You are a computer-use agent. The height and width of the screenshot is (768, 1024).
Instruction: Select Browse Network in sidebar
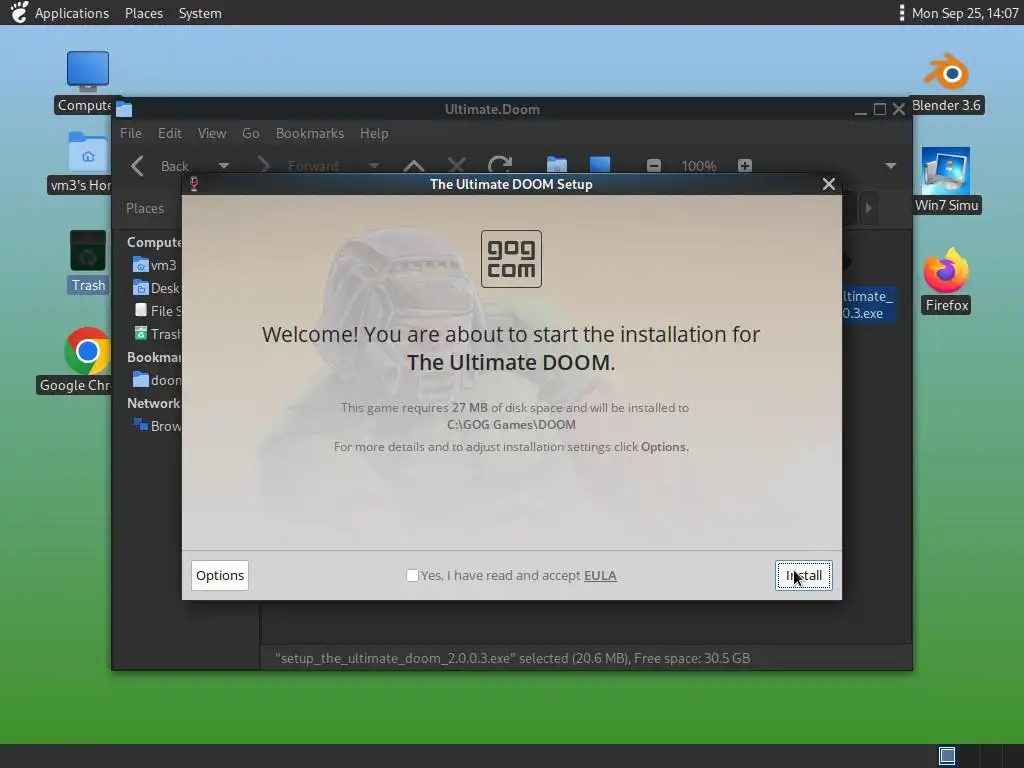pos(157,426)
